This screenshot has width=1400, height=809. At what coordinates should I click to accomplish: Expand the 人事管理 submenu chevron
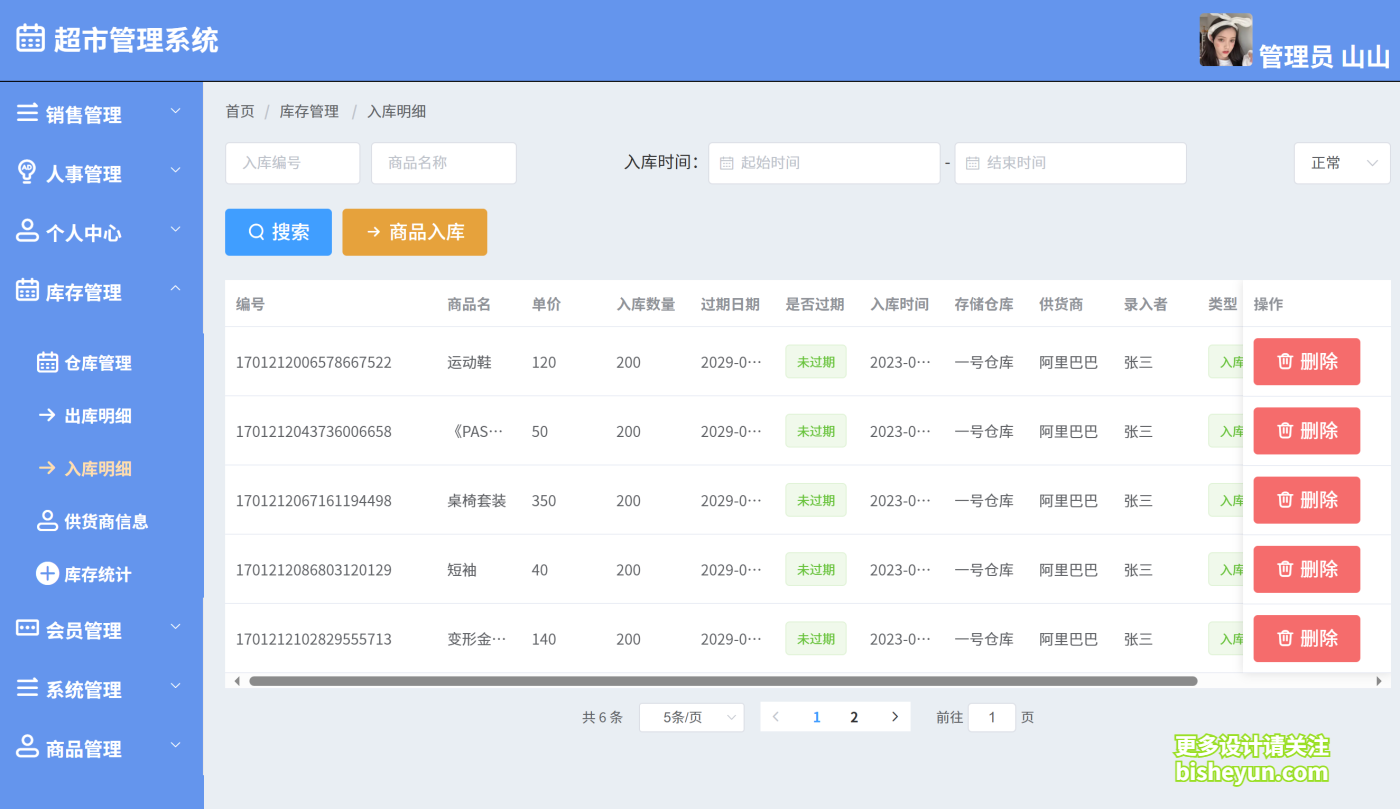pos(175,170)
